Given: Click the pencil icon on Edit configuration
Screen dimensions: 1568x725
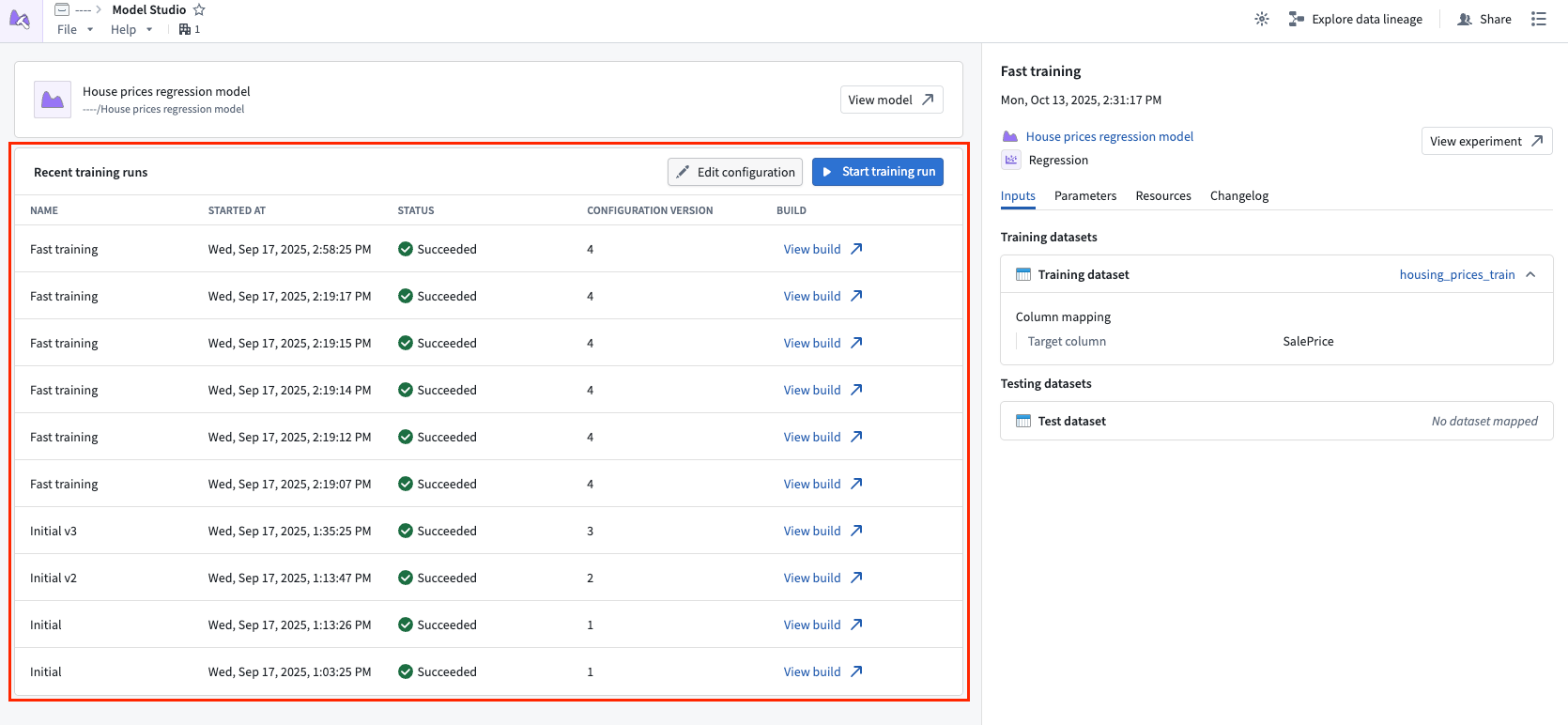Looking at the screenshot, I should (683, 172).
